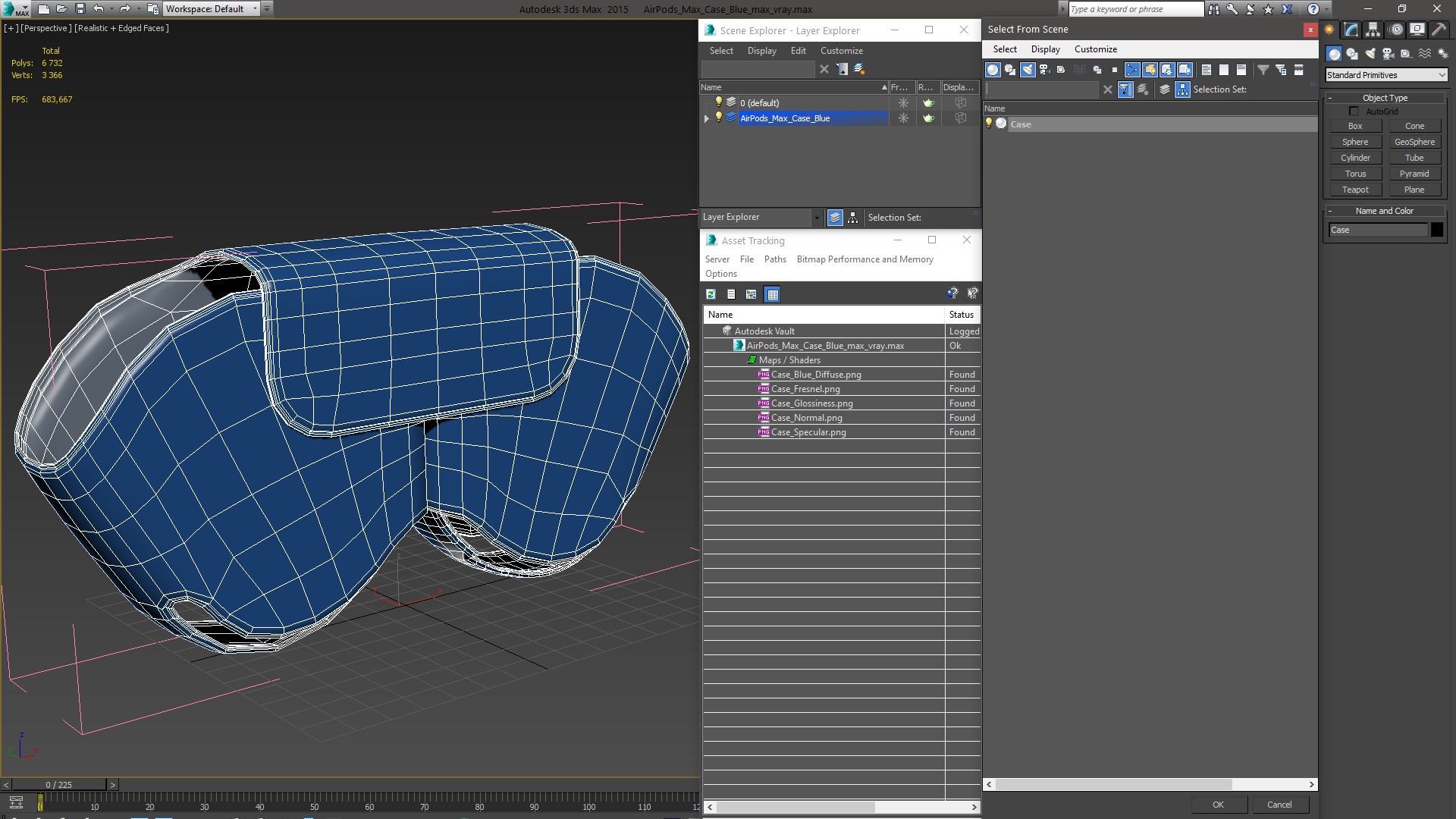This screenshot has height=819, width=1456.
Task: Open the Select menu in Scene Explorer
Action: (x=721, y=51)
